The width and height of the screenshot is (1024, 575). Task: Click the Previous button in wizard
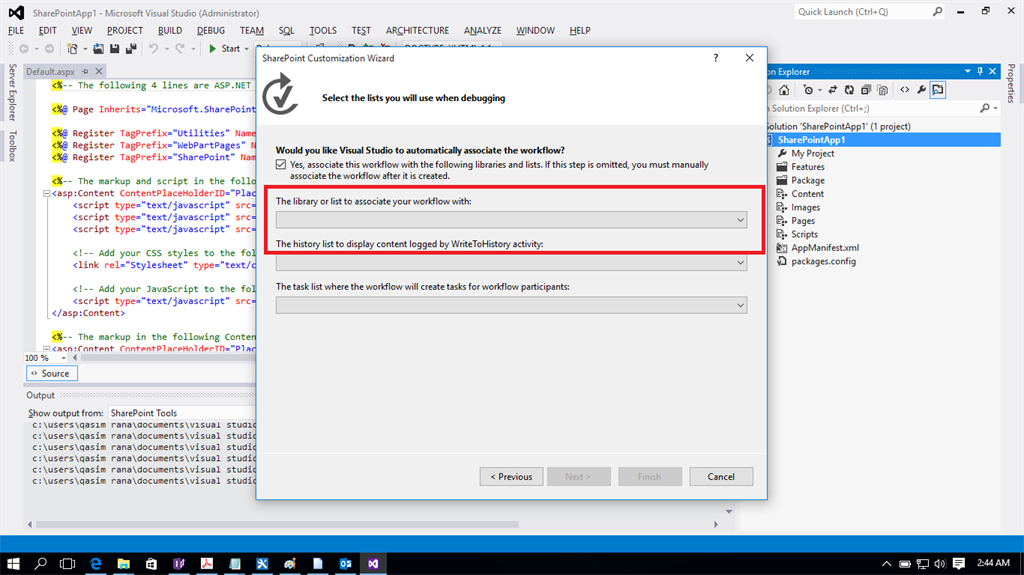click(x=511, y=476)
